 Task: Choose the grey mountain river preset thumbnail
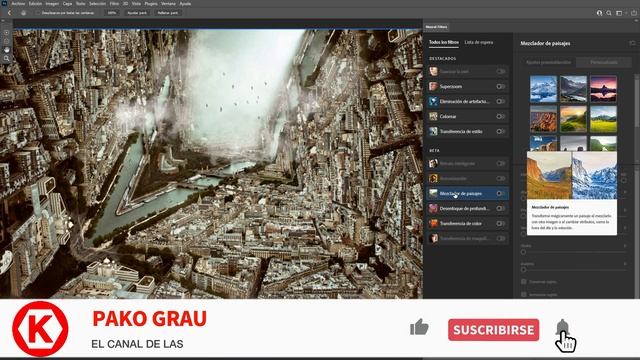573,89
